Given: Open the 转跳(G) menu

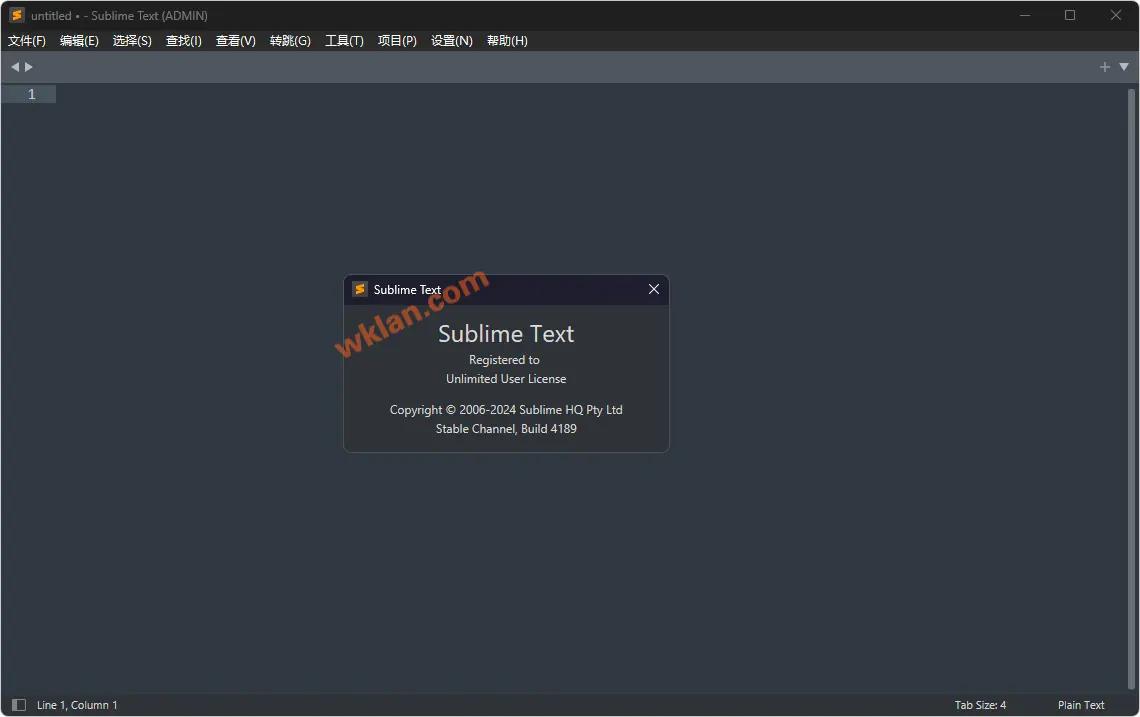Looking at the screenshot, I should [290, 41].
